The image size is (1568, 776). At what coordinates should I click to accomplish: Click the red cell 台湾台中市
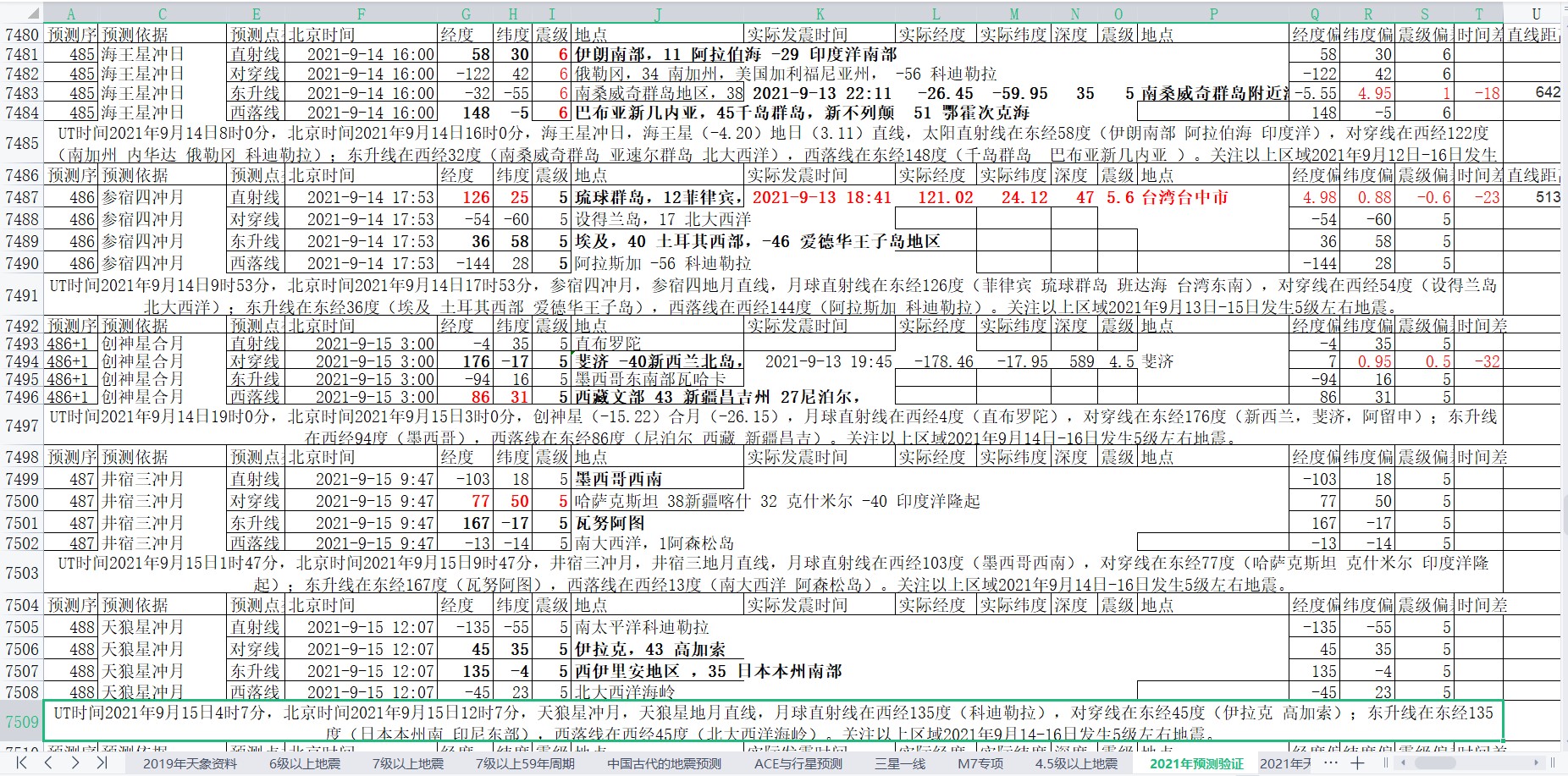coord(1213,197)
